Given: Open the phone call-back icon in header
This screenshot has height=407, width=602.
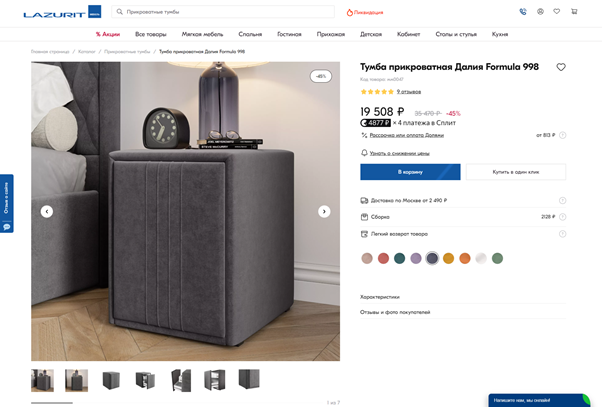Looking at the screenshot, I should (x=523, y=12).
